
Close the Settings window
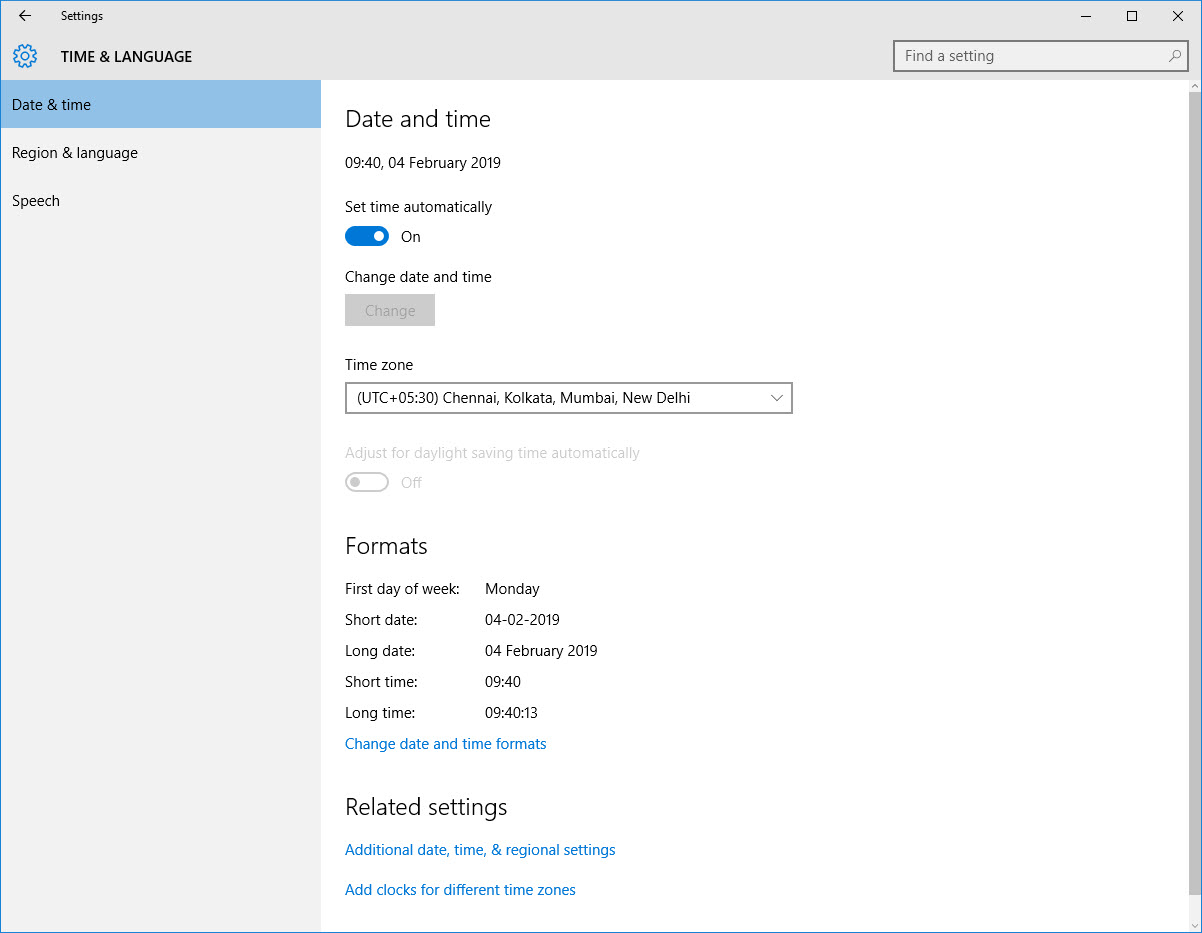coord(1178,16)
